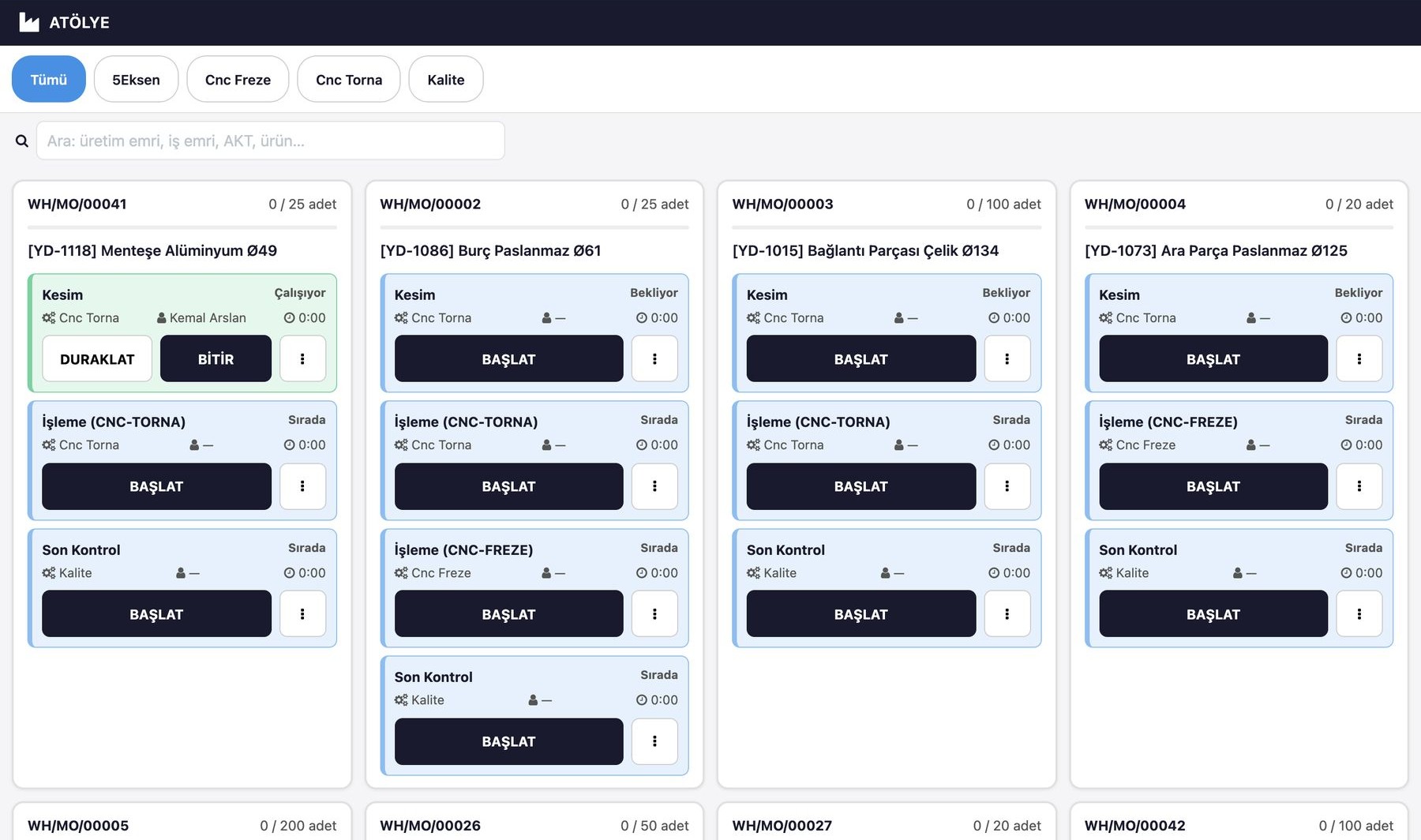Open three-dot menu for WH/MO/00002 Son Kontrol

tap(654, 741)
